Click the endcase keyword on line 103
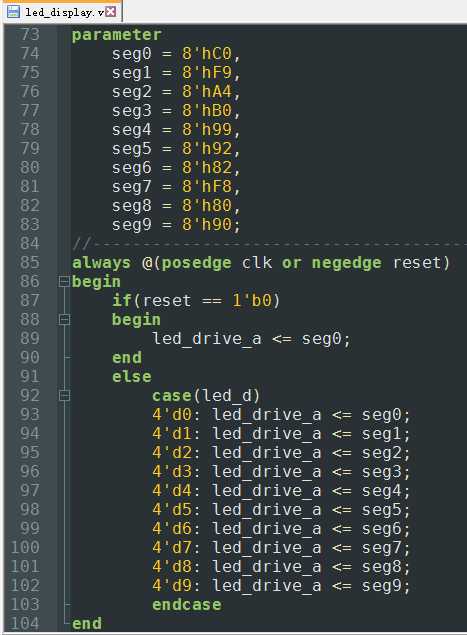This screenshot has width=467, height=635. 187,605
